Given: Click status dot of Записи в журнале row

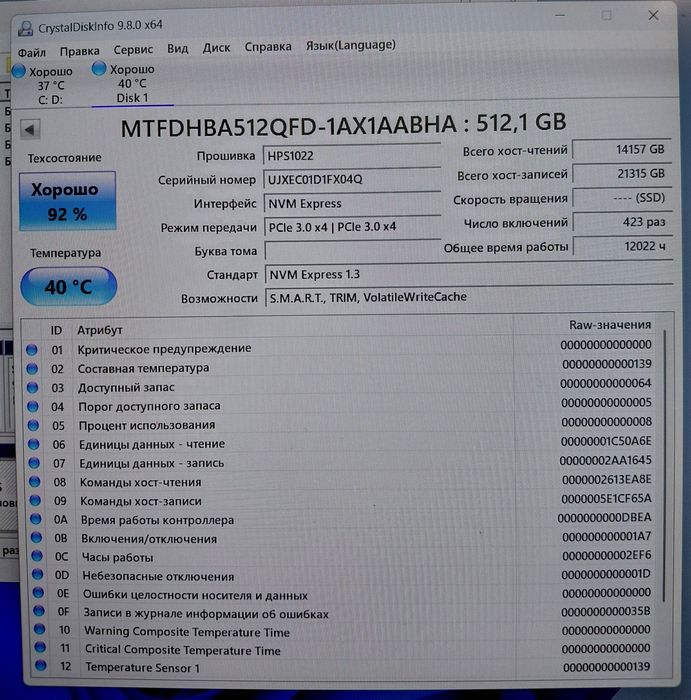Looking at the screenshot, I should click(x=39, y=611).
